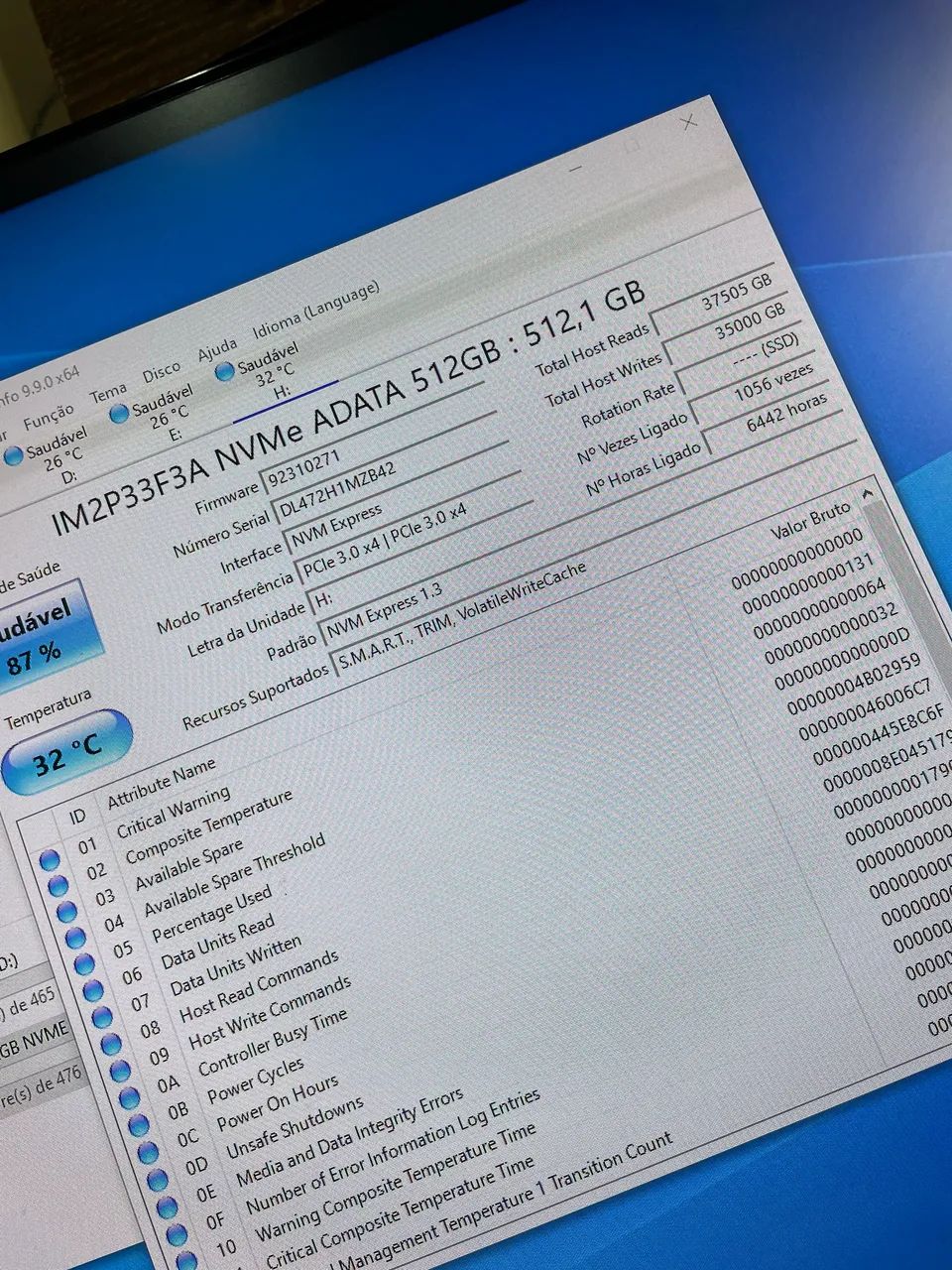
Task: Click the Attribute Name column header
Action: [161, 782]
